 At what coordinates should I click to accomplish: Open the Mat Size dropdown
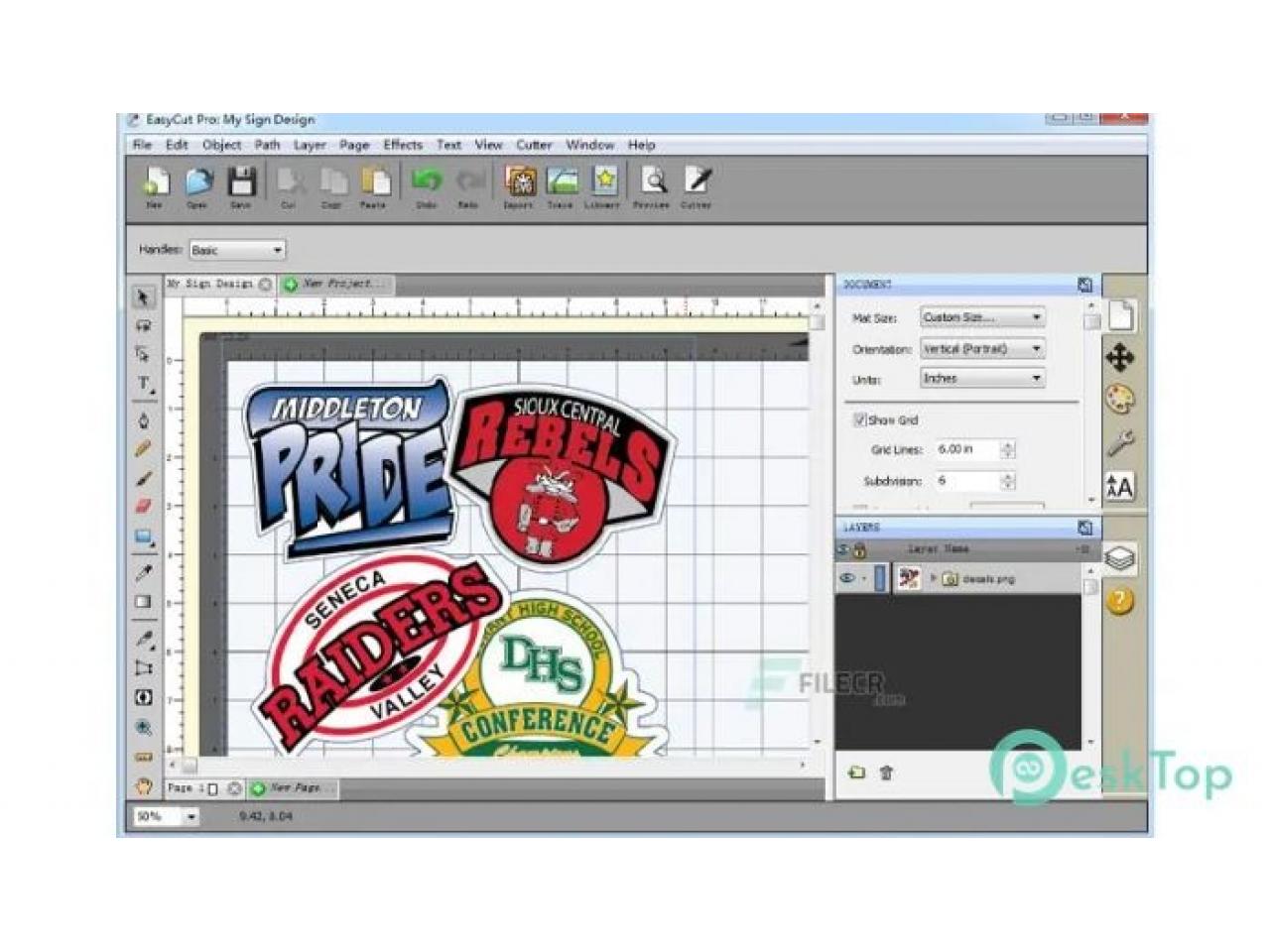[x=982, y=317]
